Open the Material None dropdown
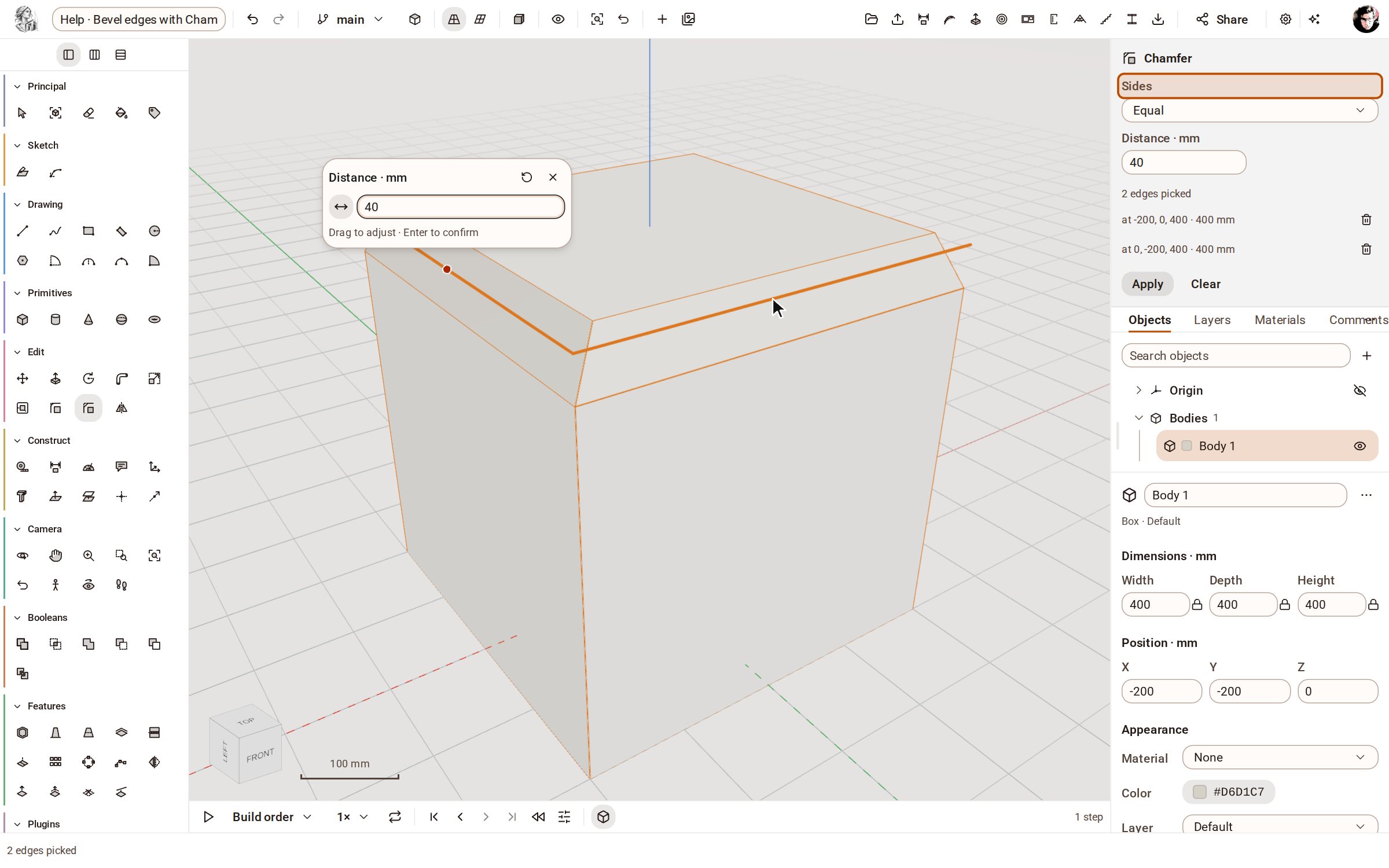Viewport: 1389px width, 868px height. [x=1280, y=758]
